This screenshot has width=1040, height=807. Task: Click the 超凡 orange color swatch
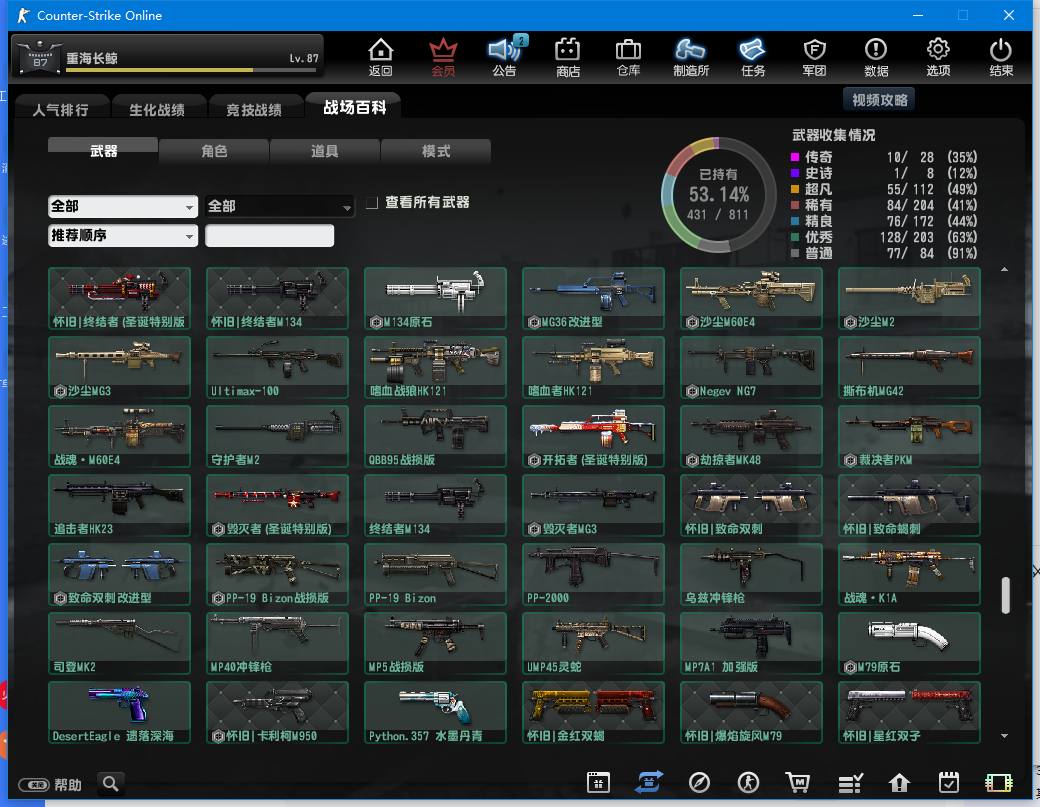click(795, 189)
